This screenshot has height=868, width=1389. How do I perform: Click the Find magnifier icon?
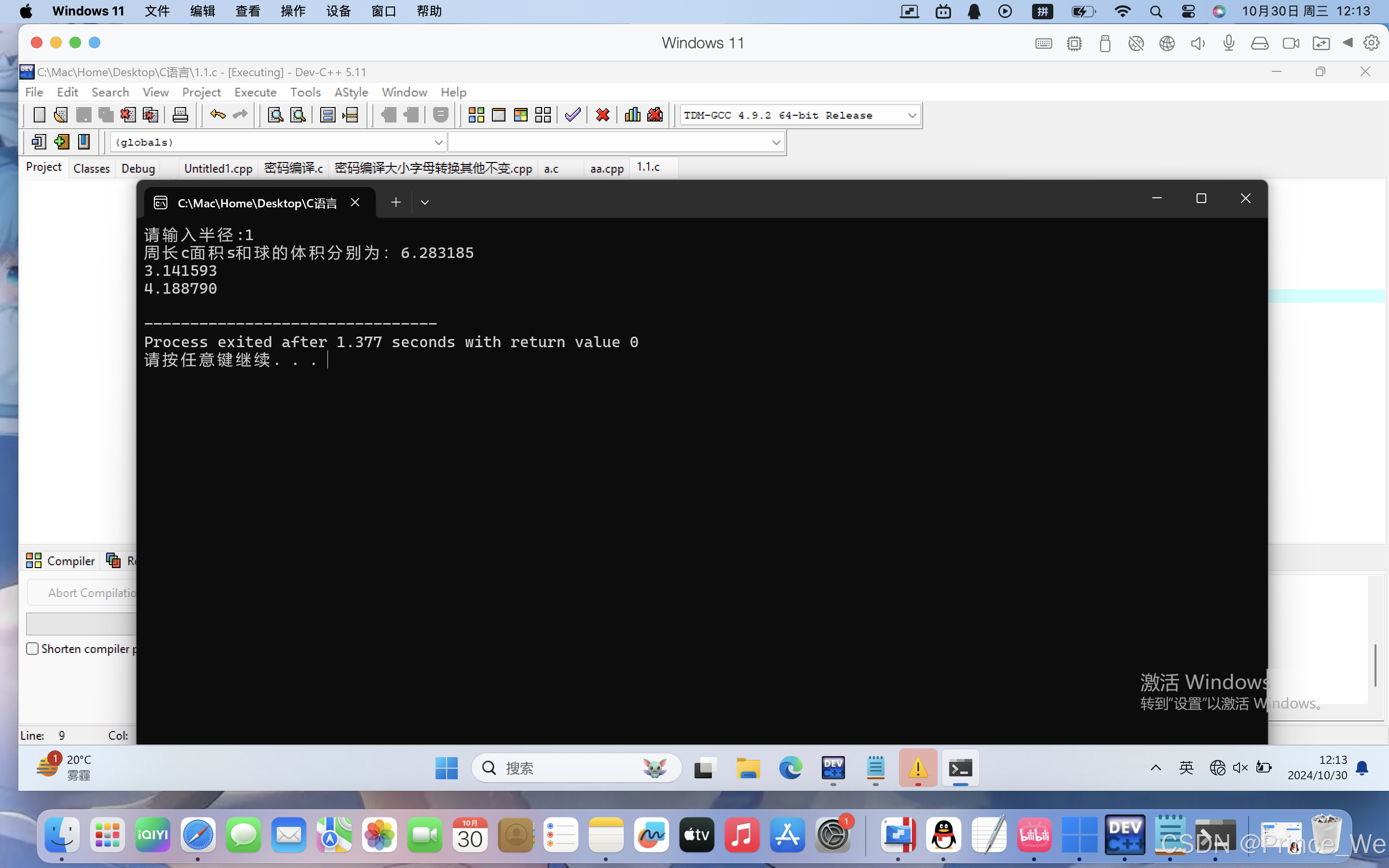pos(275,115)
